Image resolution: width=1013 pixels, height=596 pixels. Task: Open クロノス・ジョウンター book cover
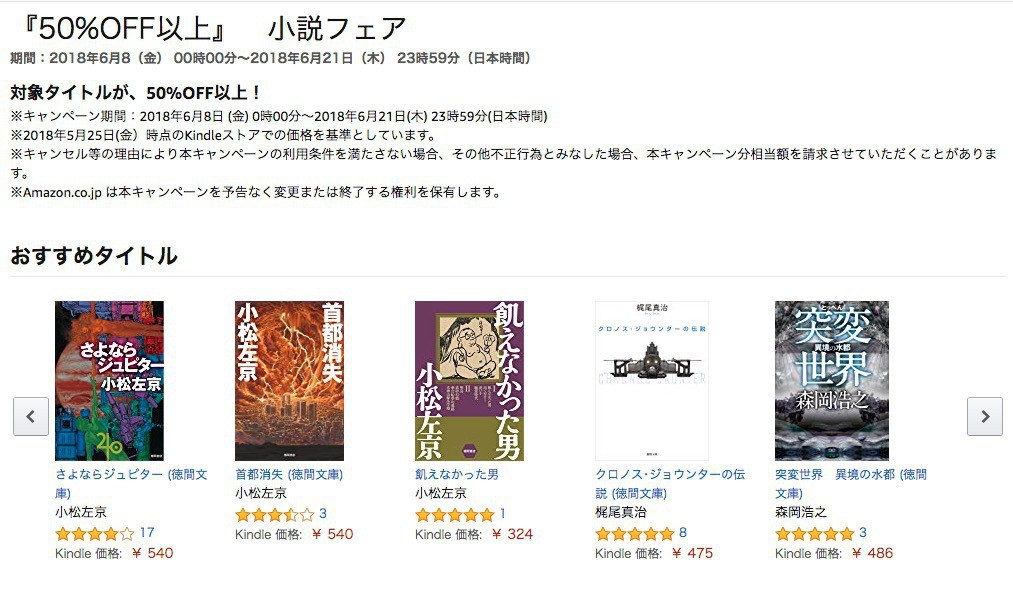(651, 381)
